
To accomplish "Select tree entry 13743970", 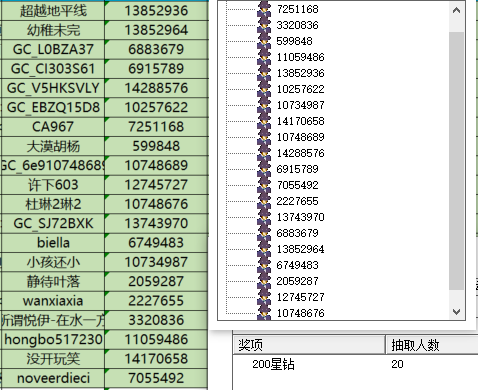I will [x=300, y=217].
